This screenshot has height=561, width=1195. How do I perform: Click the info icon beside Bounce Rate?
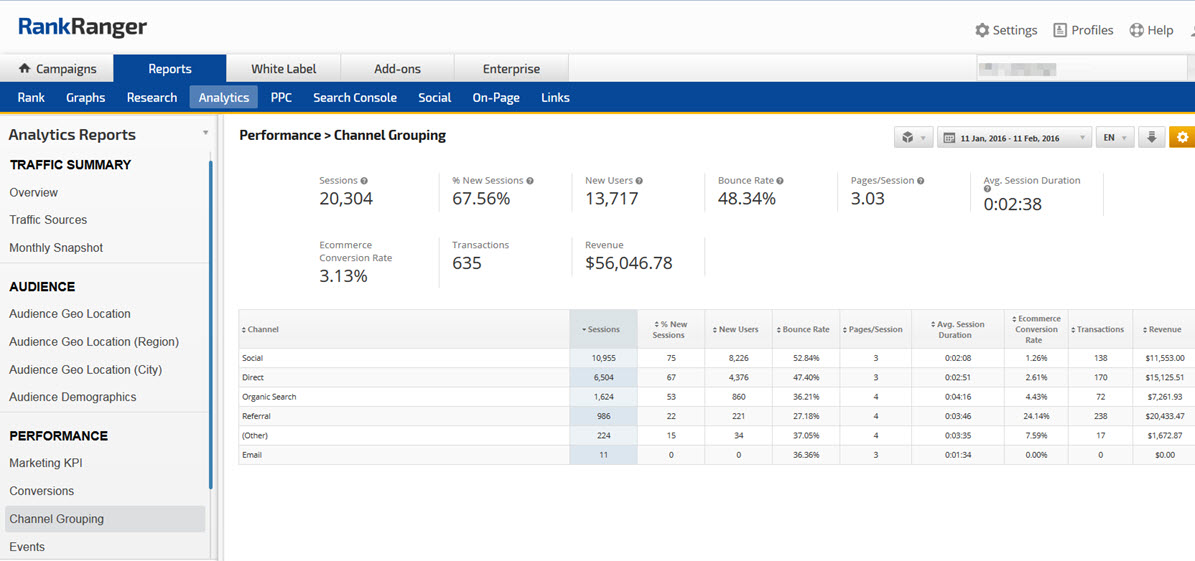point(780,181)
